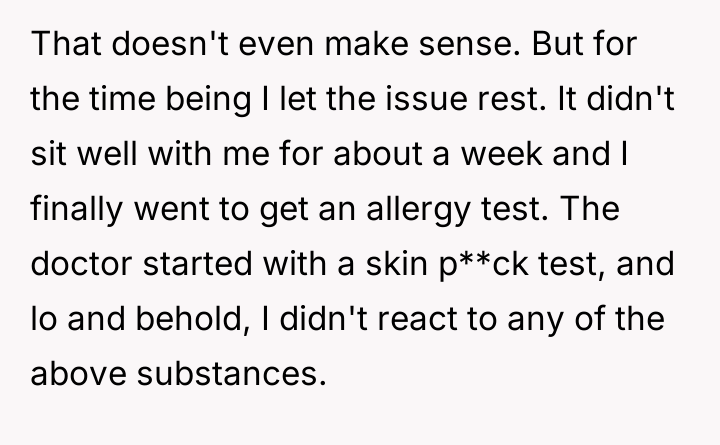Click the word "finally"
Viewport: 720px width, 445px height.
(67, 210)
